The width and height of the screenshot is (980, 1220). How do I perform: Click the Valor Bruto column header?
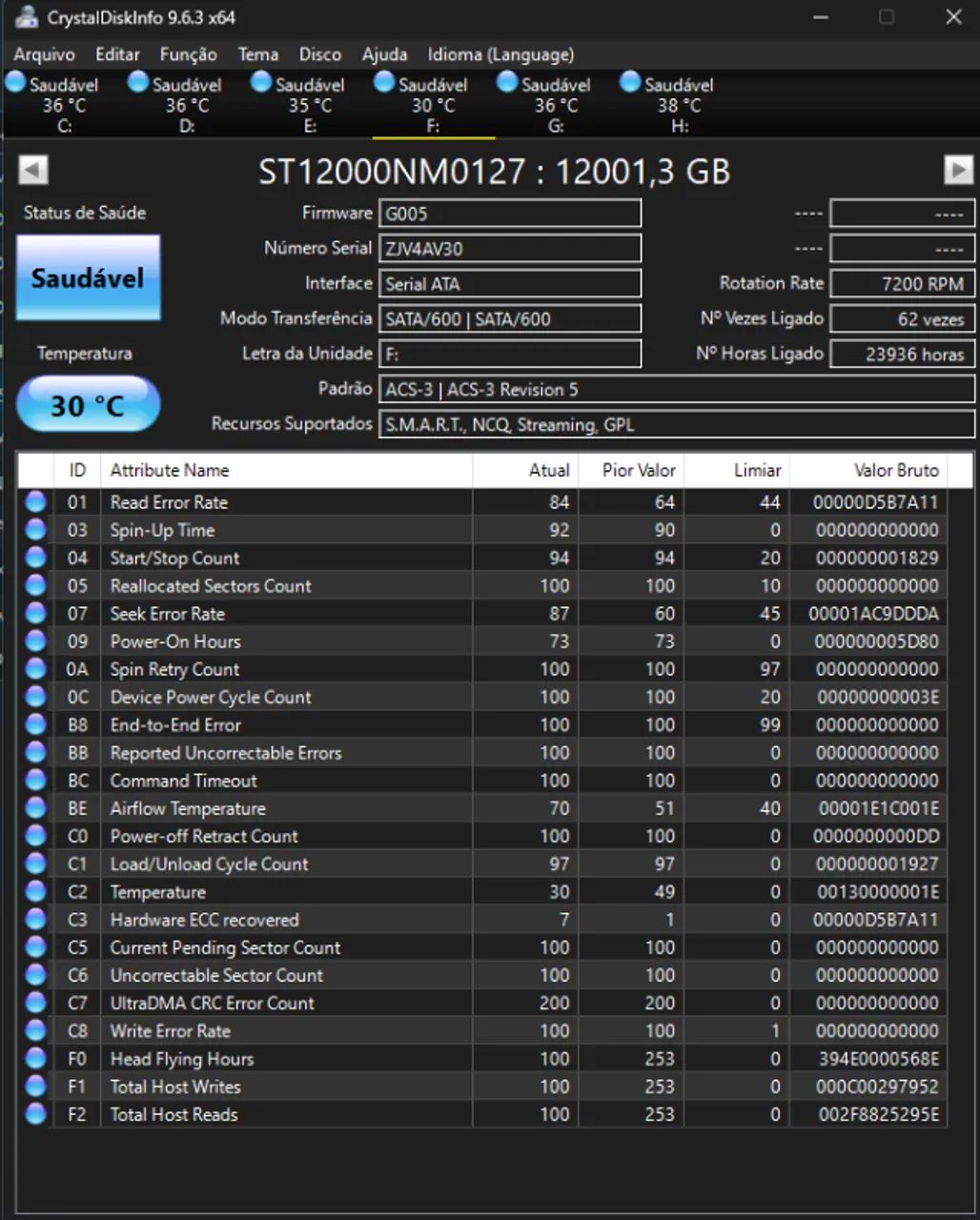coord(868,470)
